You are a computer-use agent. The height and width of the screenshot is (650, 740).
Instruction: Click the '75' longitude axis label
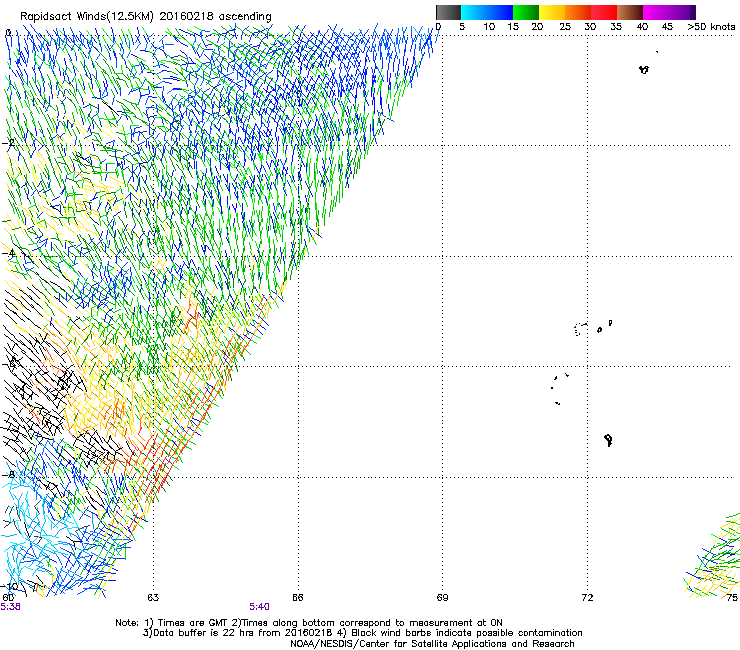[732, 598]
